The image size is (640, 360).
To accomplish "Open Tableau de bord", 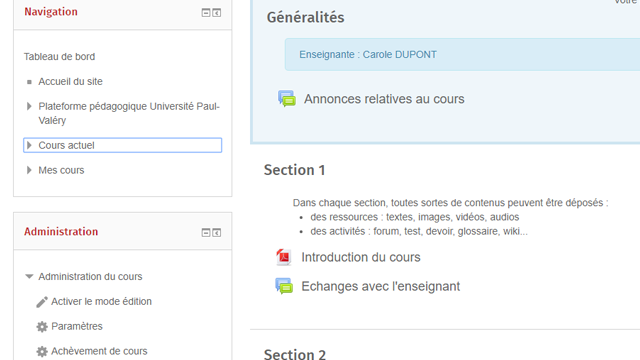I will (59, 57).
